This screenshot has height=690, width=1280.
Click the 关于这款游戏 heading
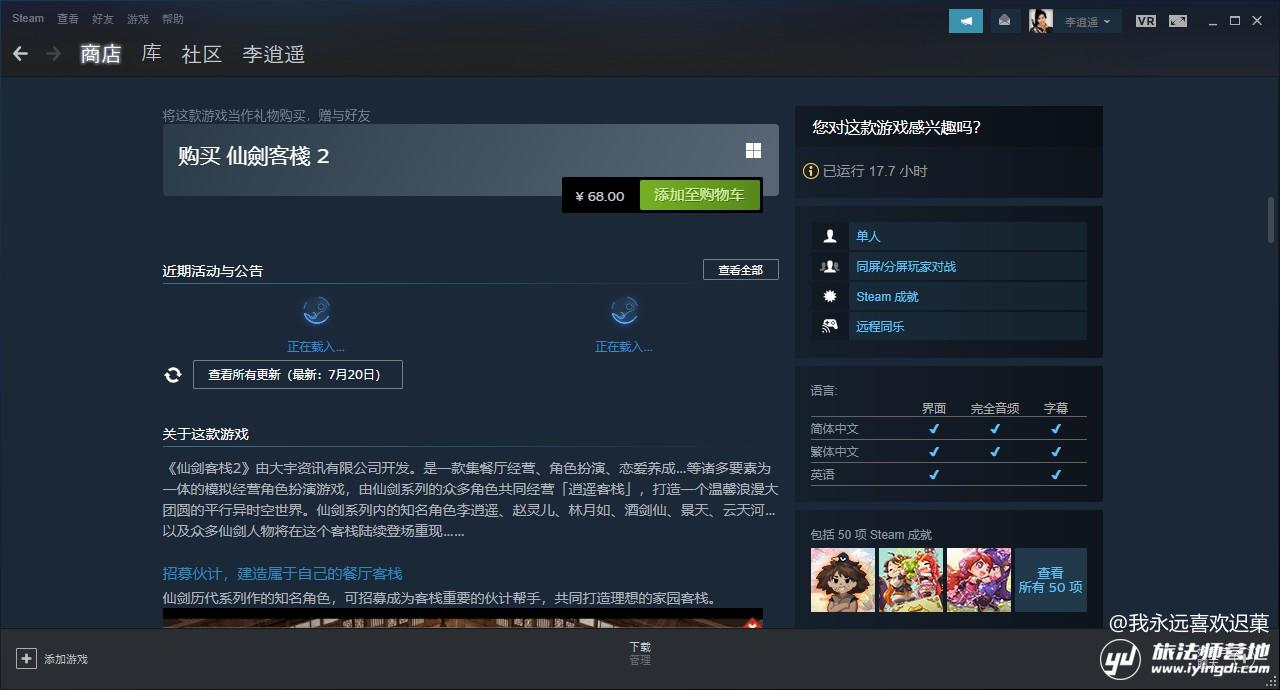click(206, 434)
